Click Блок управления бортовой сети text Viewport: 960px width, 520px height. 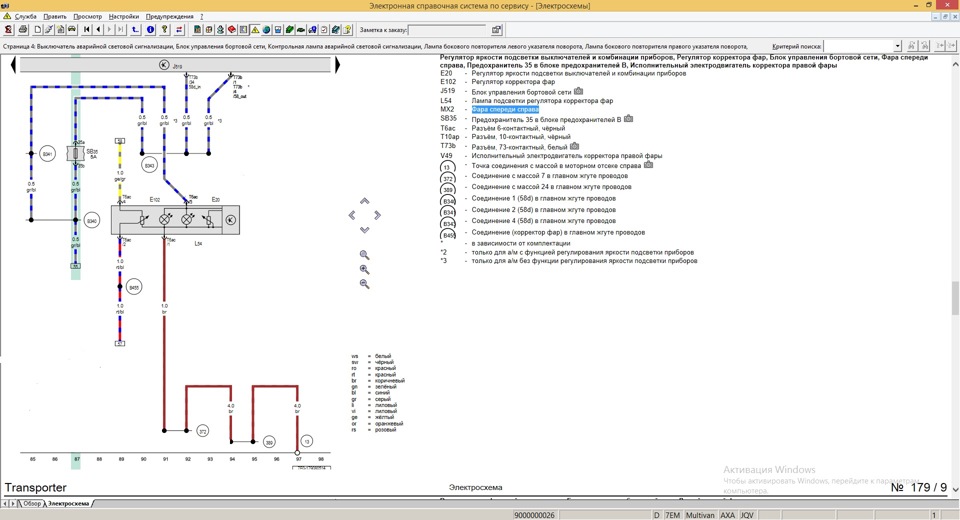[x=521, y=92]
